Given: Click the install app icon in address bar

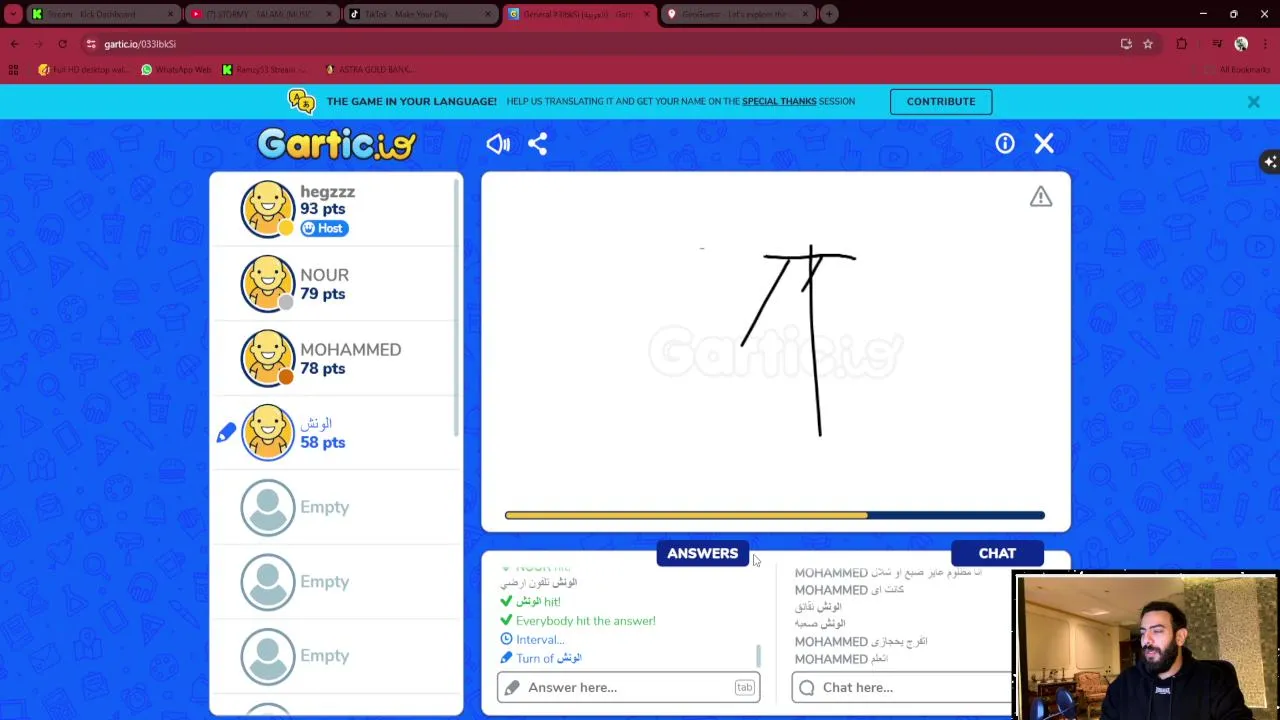Looking at the screenshot, I should tap(1126, 44).
